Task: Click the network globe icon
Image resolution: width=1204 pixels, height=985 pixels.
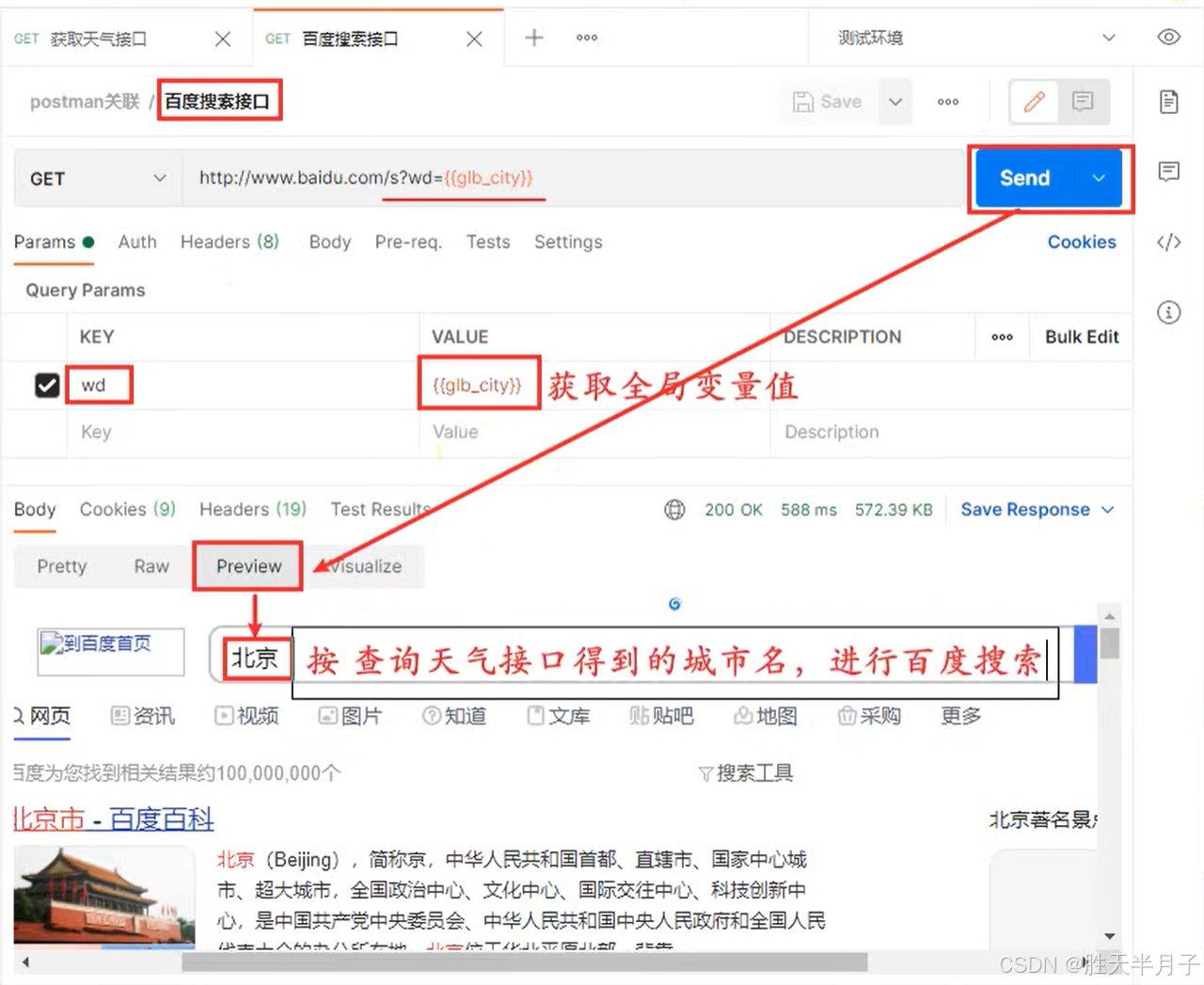Action: [x=674, y=510]
